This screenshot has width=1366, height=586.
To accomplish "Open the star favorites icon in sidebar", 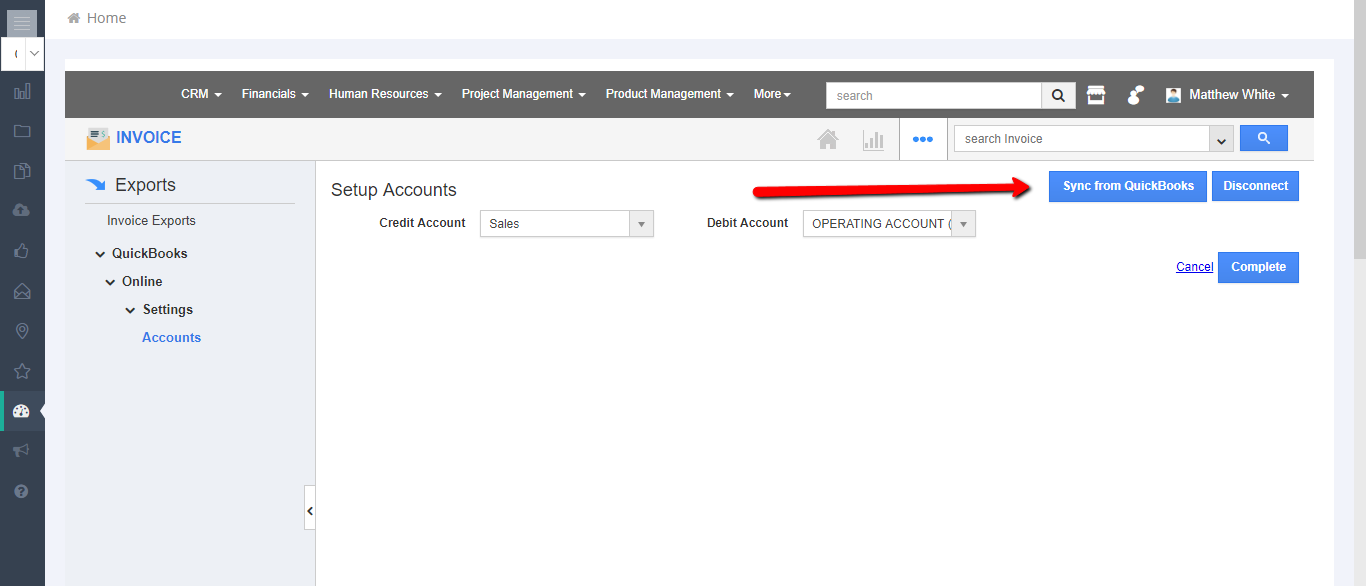I will click(x=22, y=371).
